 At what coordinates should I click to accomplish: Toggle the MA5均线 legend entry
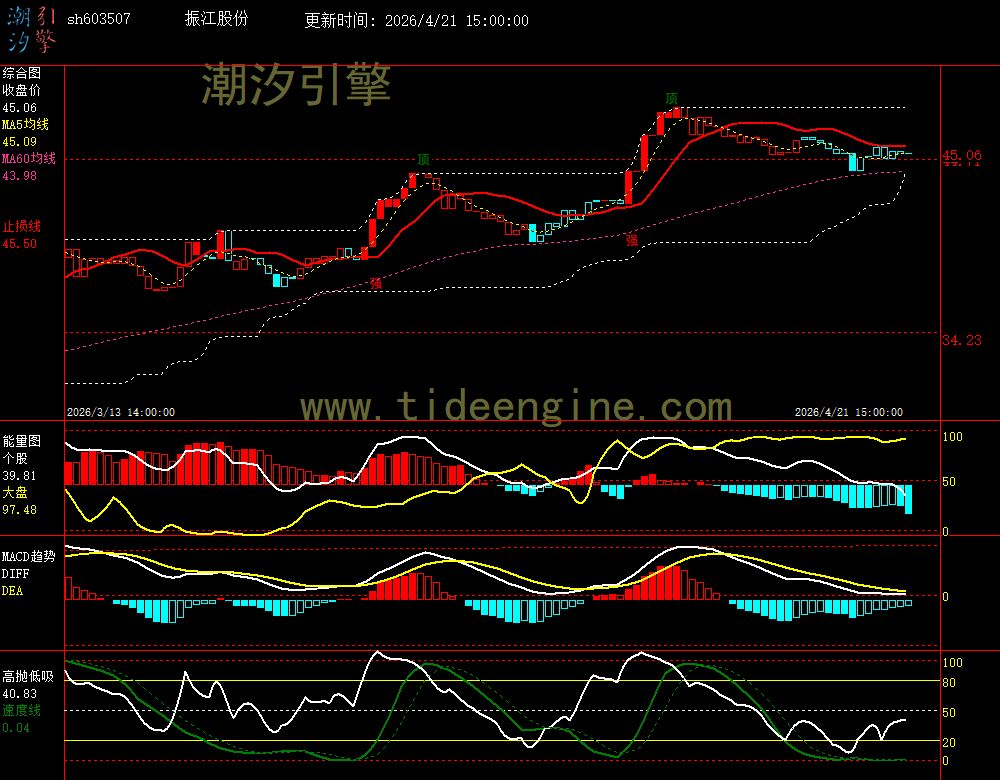click(x=25, y=125)
